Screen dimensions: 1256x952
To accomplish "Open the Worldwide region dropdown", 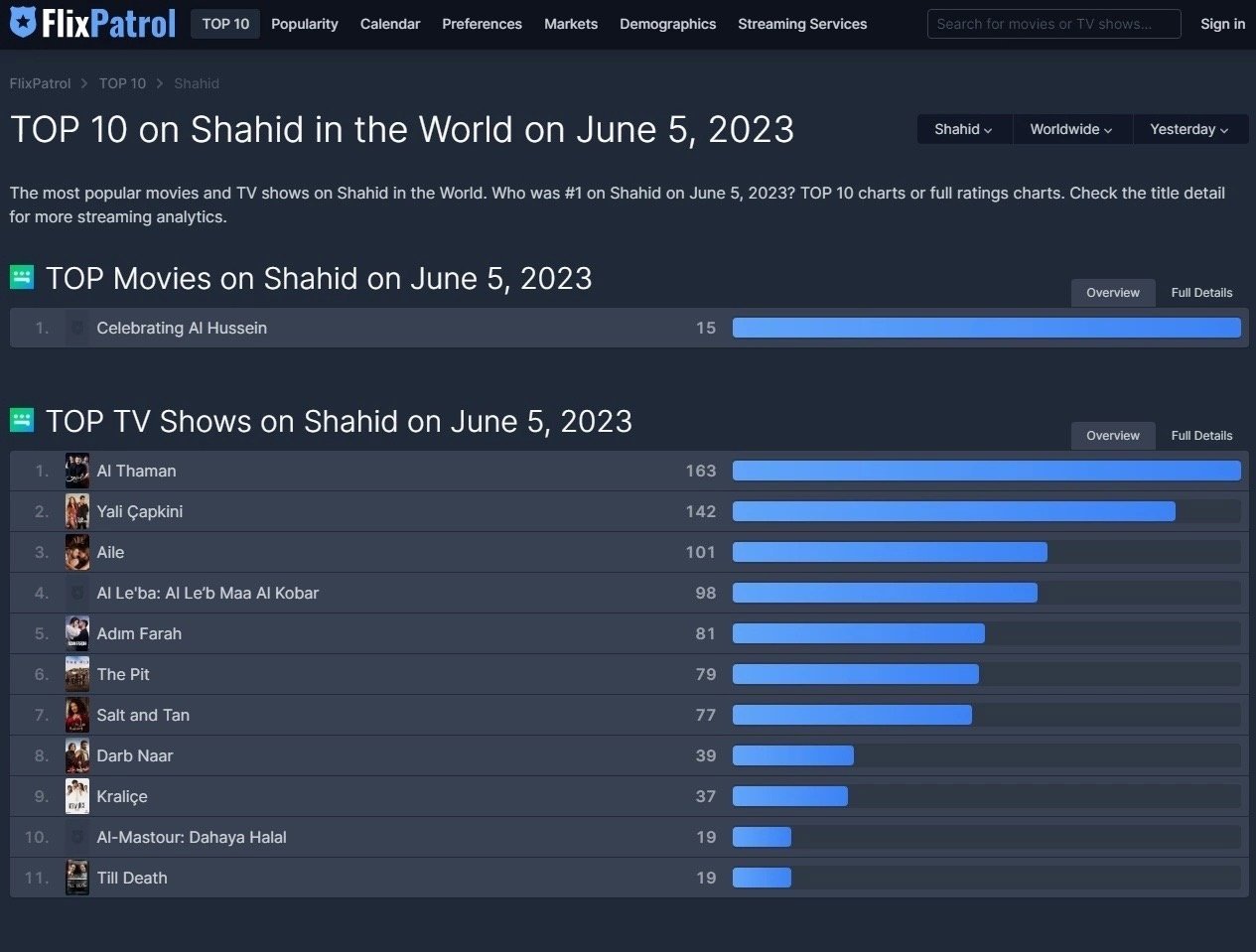I will (x=1070, y=129).
